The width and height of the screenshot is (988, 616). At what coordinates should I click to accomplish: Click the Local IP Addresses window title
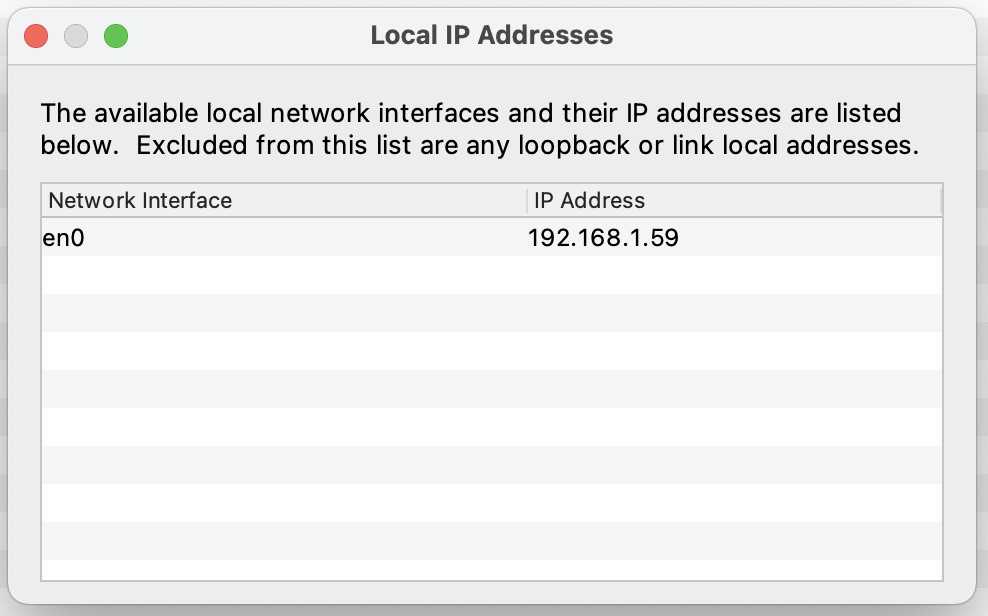pos(491,36)
